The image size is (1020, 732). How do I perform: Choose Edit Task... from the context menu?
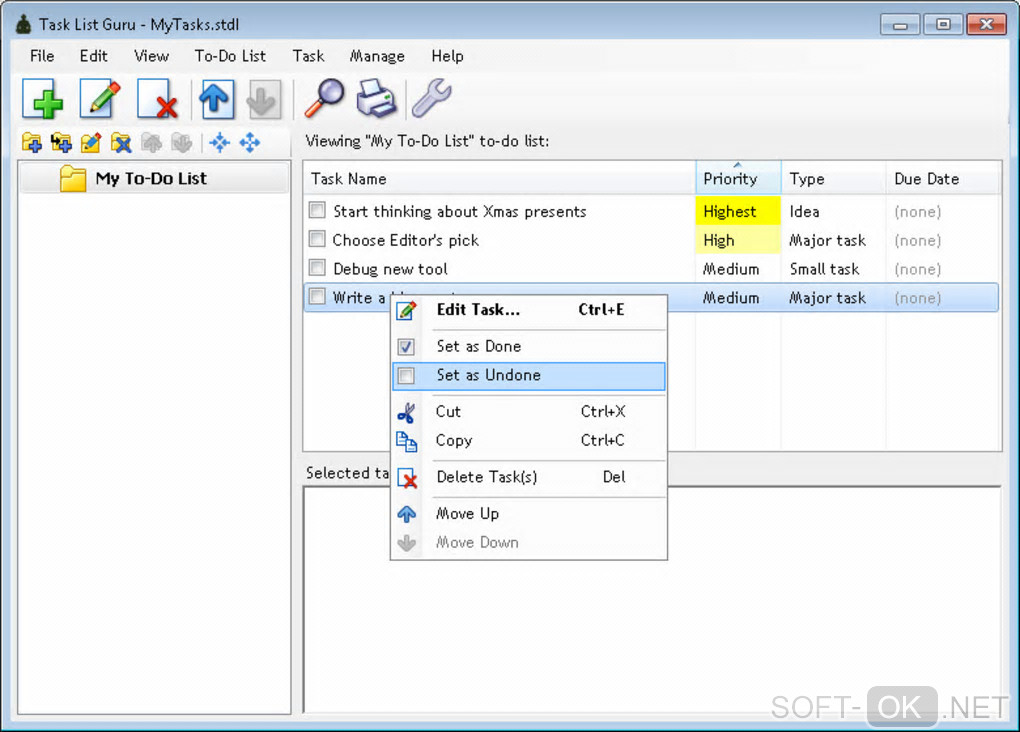point(529,310)
